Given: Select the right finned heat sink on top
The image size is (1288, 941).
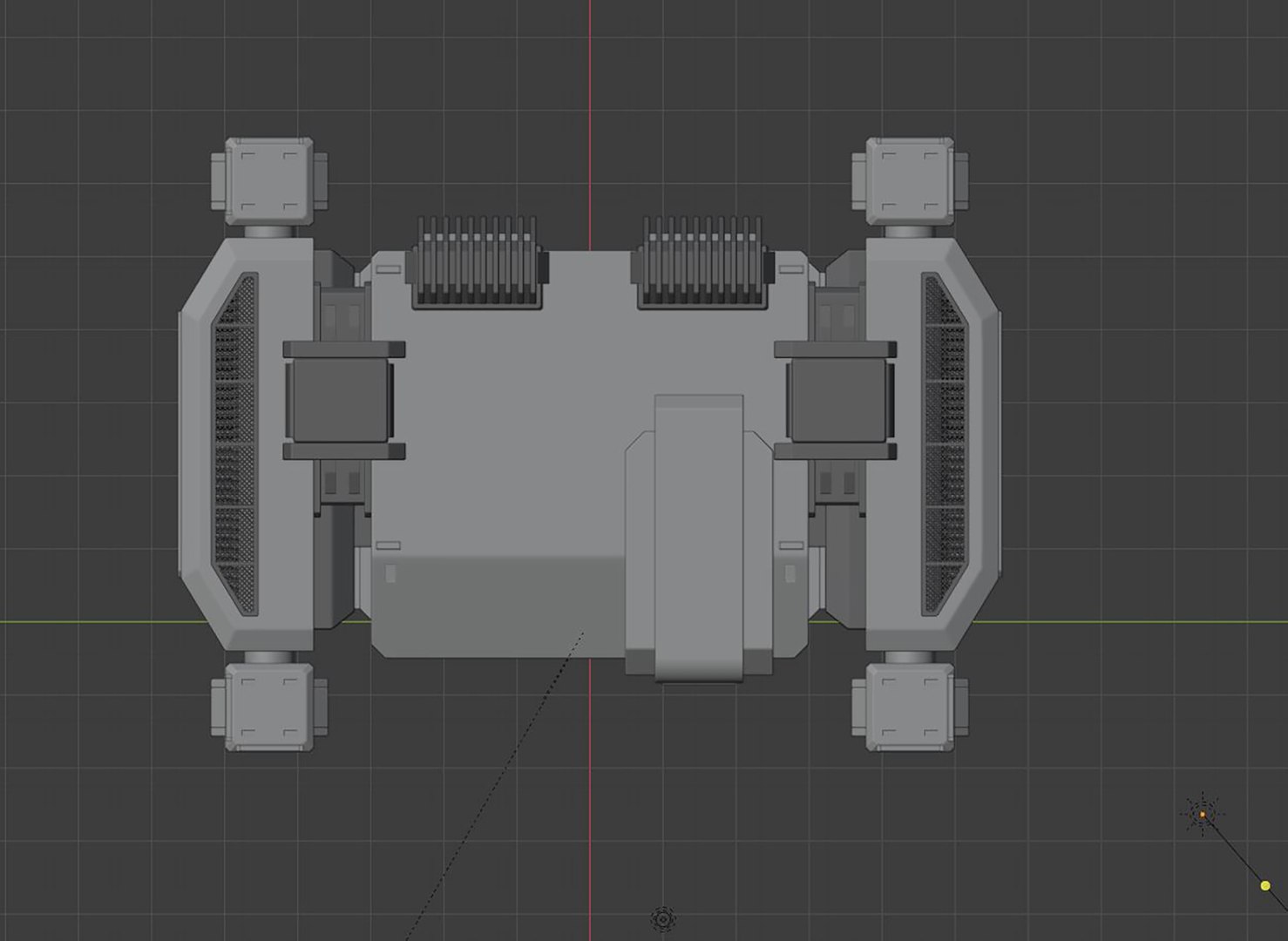Looking at the screenshot, I should click(x=702, y=261).
